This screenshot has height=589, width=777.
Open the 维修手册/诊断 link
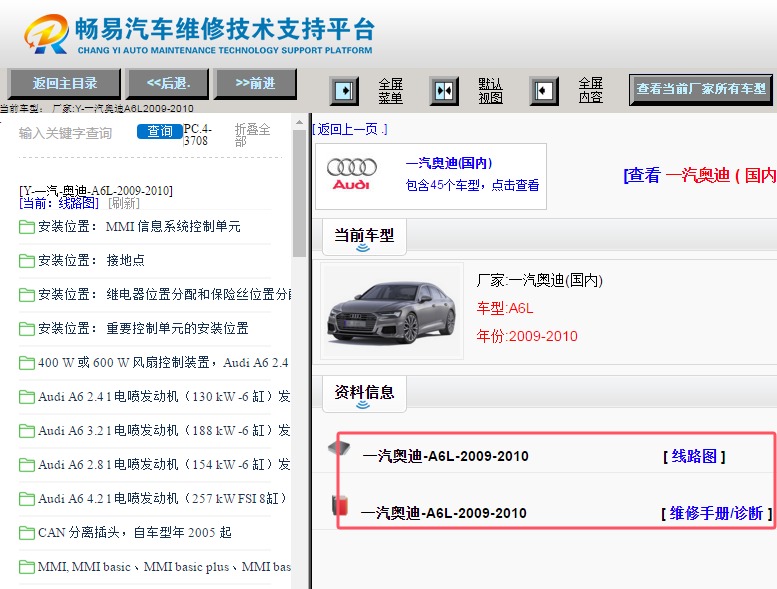click(x=717, y=513)
